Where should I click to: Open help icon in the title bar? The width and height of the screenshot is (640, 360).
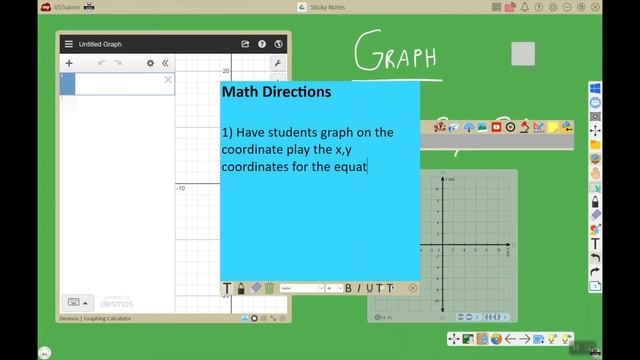point(539,7)
